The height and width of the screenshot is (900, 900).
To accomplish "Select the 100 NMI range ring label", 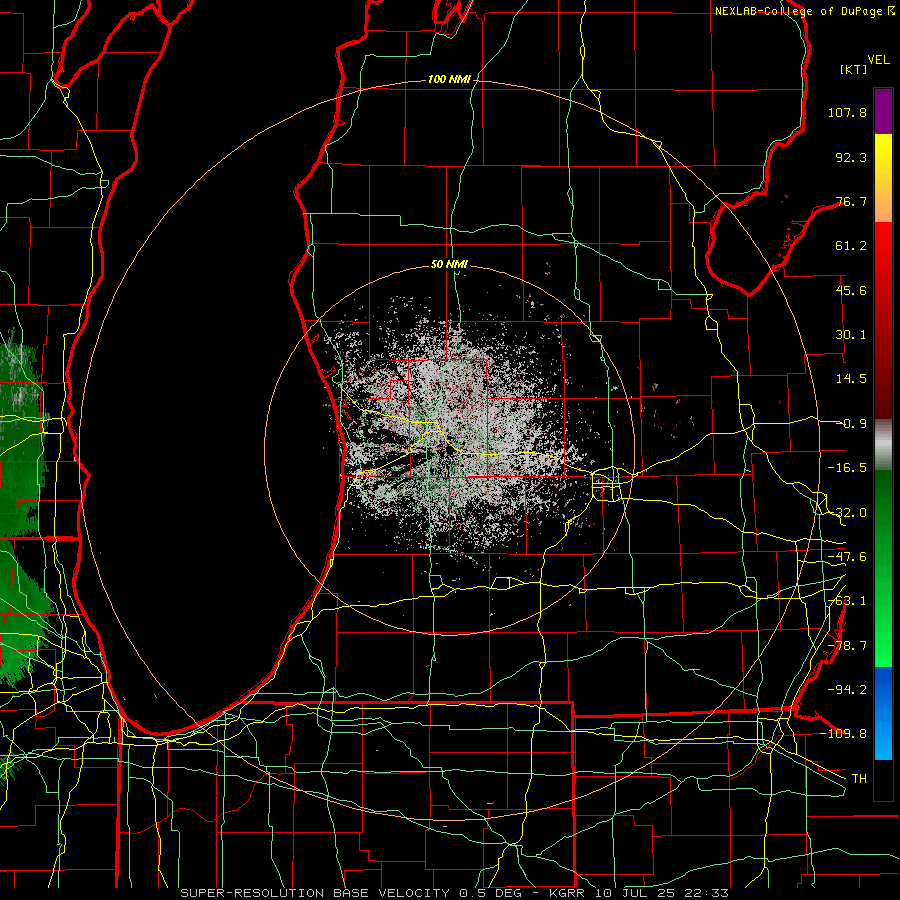I will (x=449, y=79).
